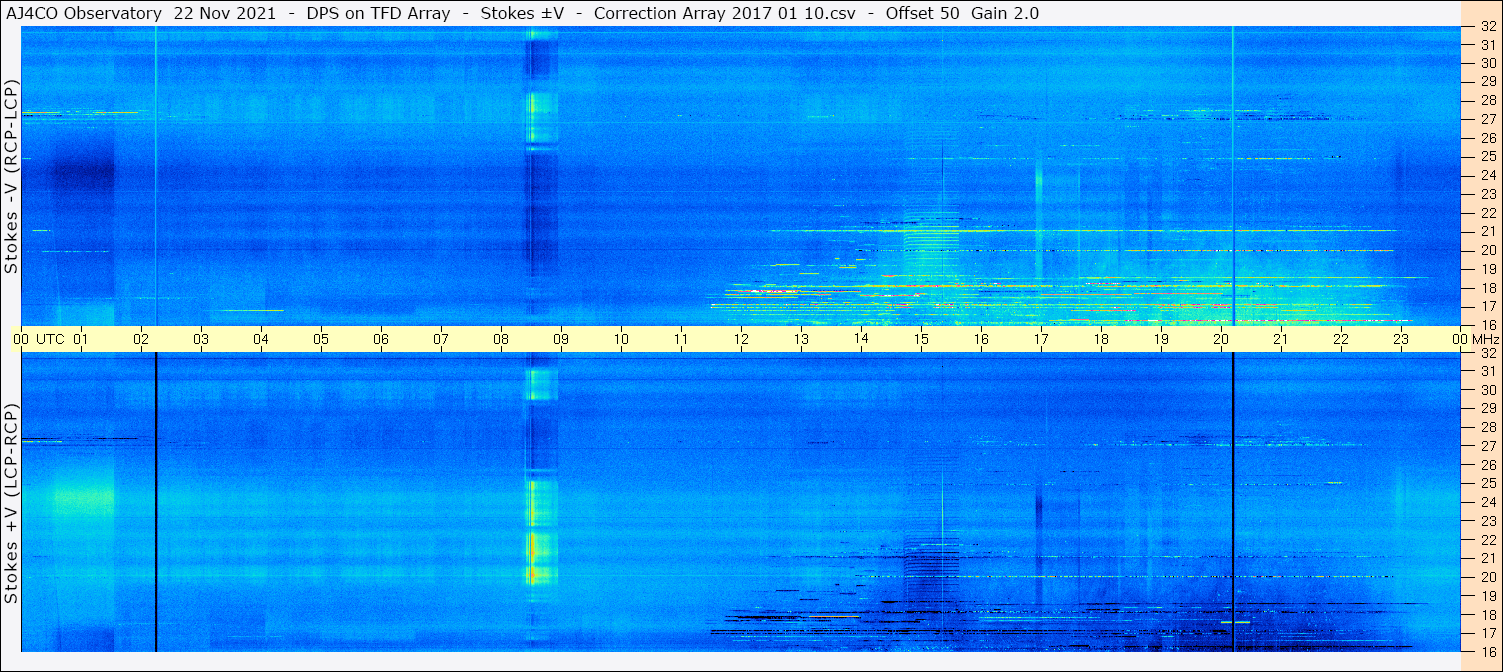This screenshot has height=672, width=1503.
Task: Click the 22 MHz label of Stokes -V panel
Action: tap(1488, 213)
